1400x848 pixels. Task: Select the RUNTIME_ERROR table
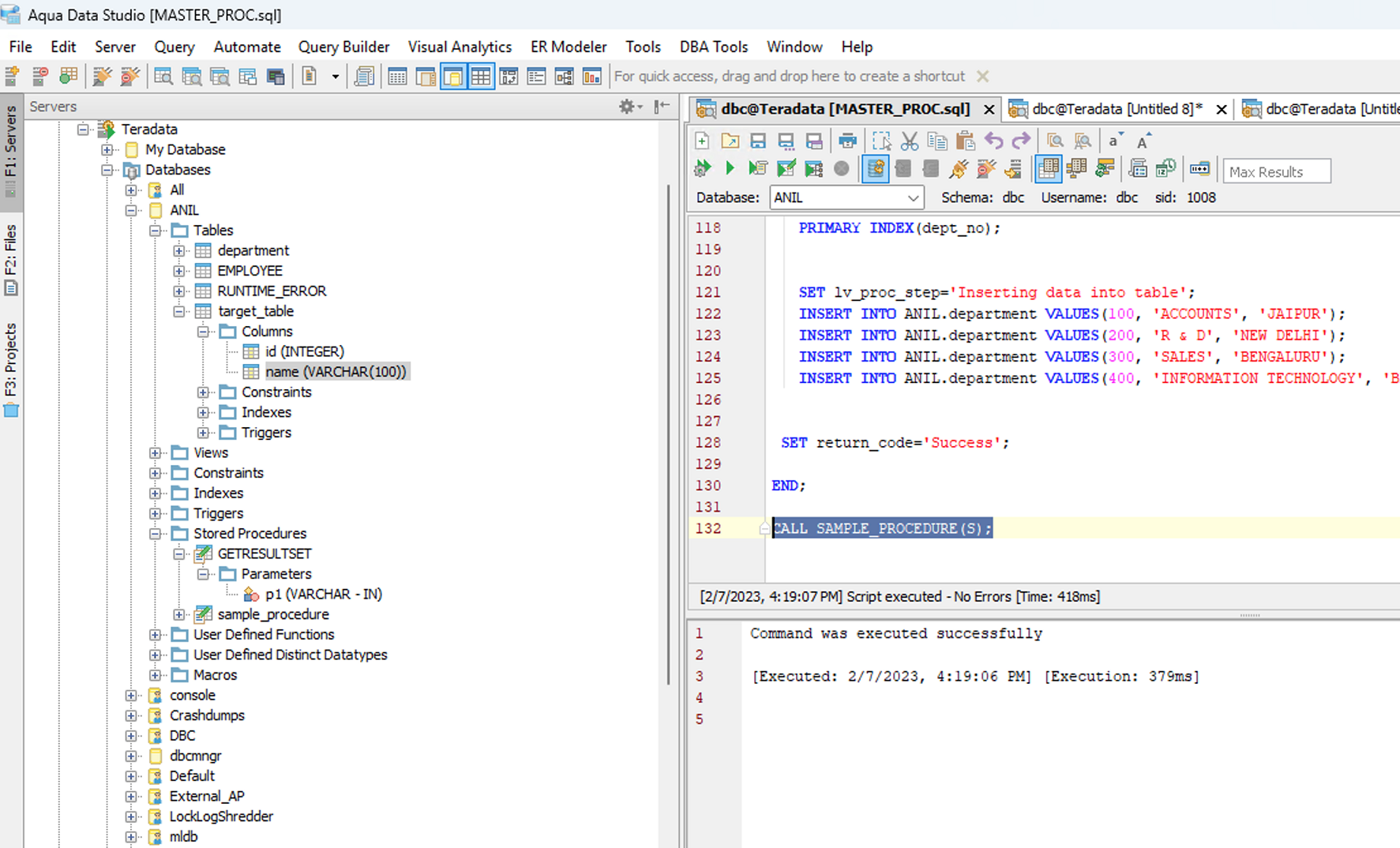271,291
